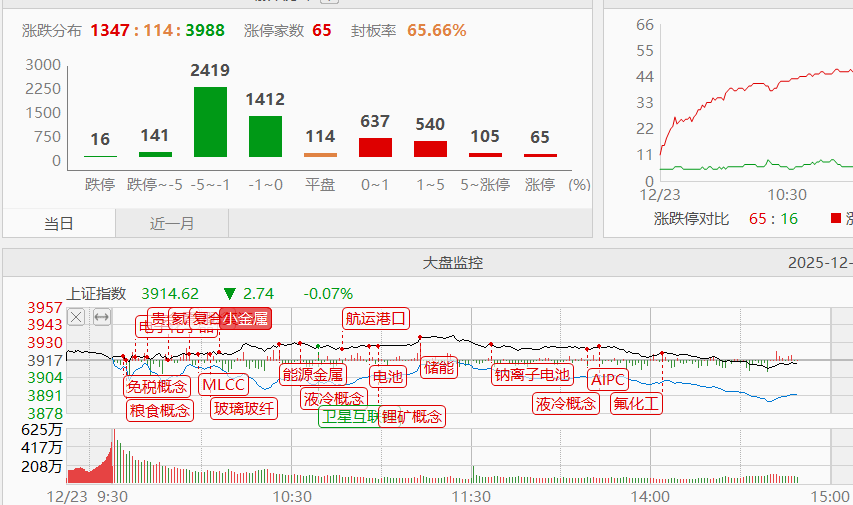Select the highlighted 小金属 sector tag
This screenshot has height=505, width=853.
coord(246,319)
